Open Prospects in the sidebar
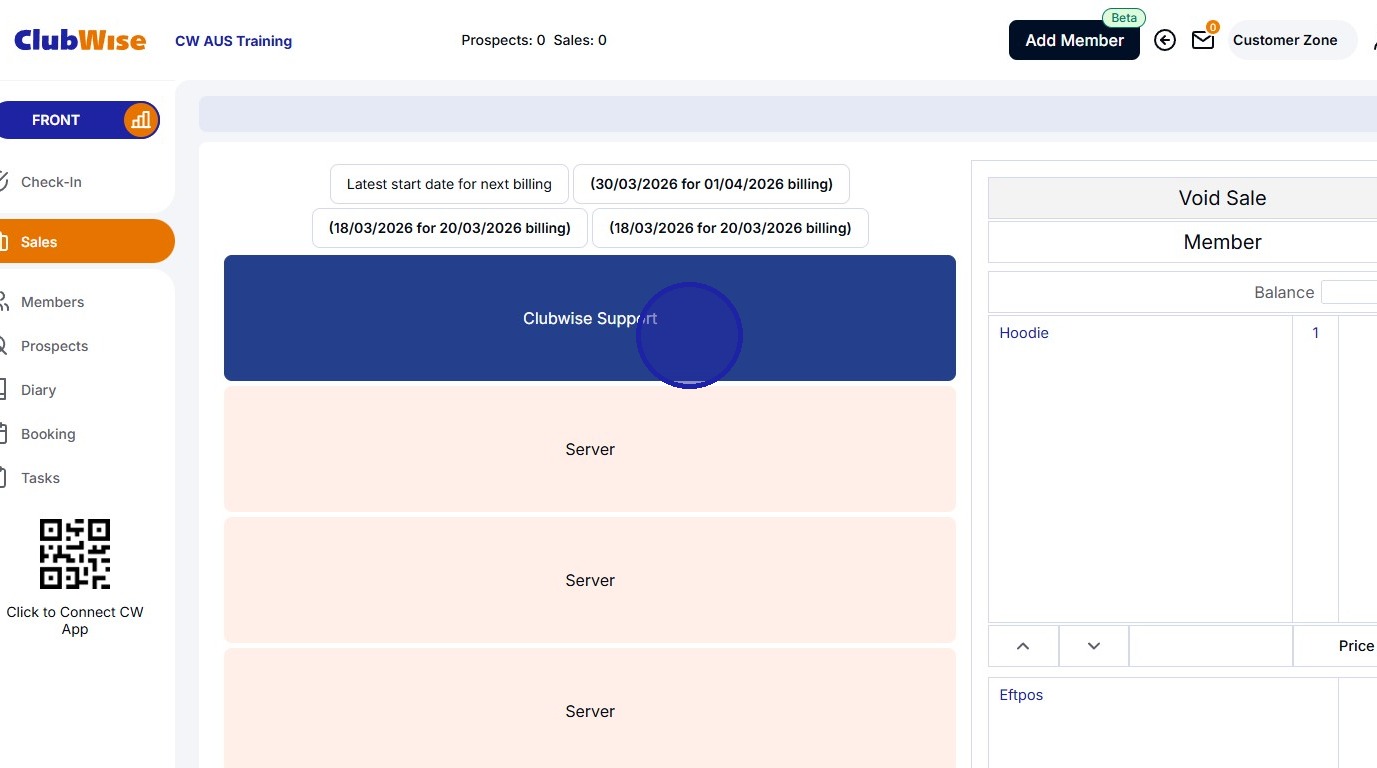The image size is (1377, 768). point(54,346)
